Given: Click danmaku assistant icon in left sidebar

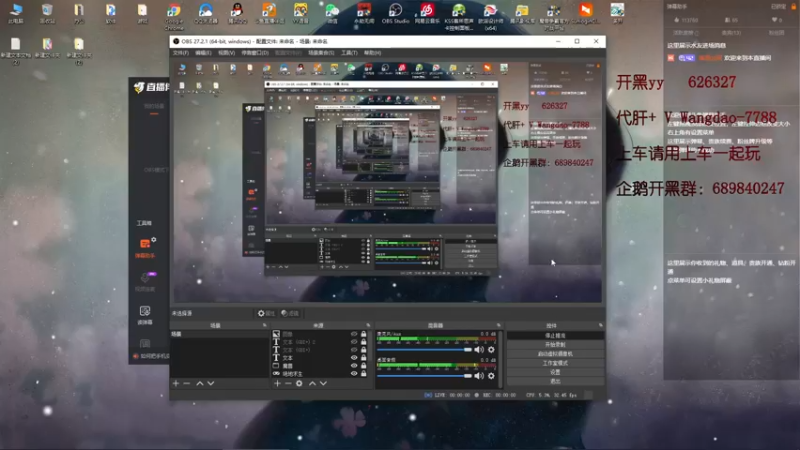Looking at the screenshot, I should (x=145, y=246).
